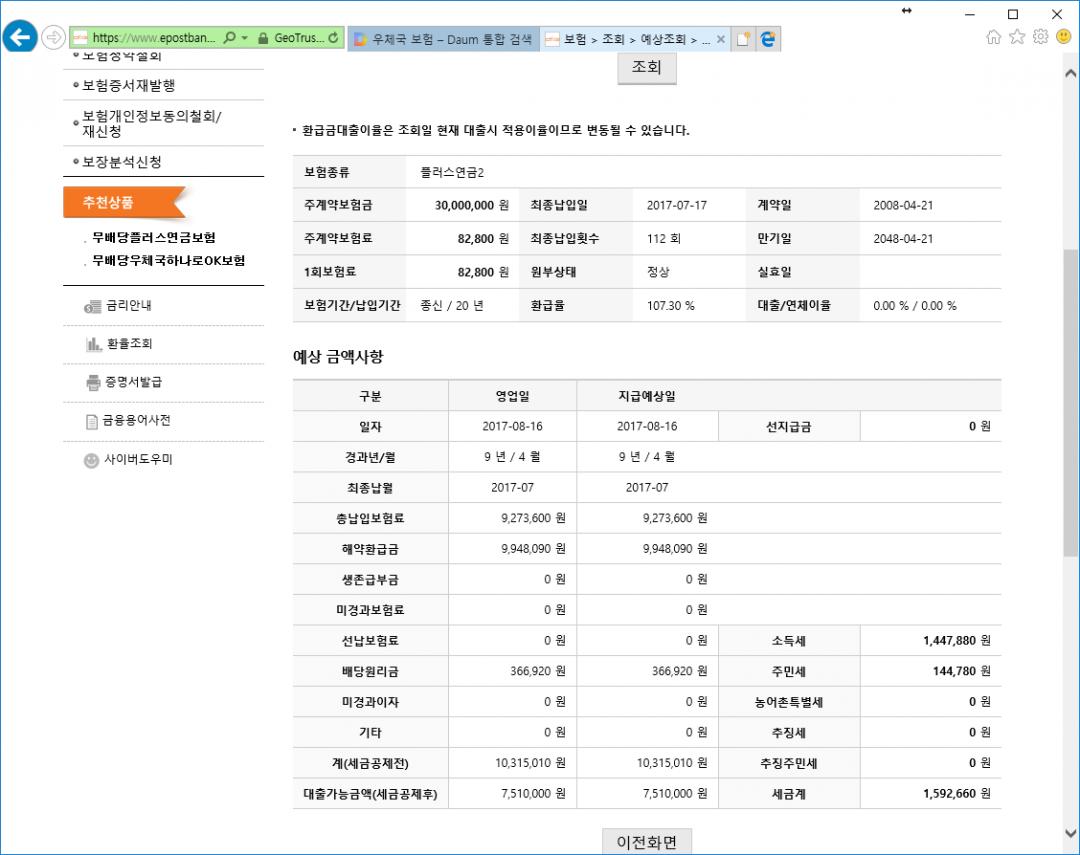Image resolution: width=1080 pixels, height=855 pixels.
Task: Close the 보험 > 조회 > 예상조회 tab
Action: point(721,39)
